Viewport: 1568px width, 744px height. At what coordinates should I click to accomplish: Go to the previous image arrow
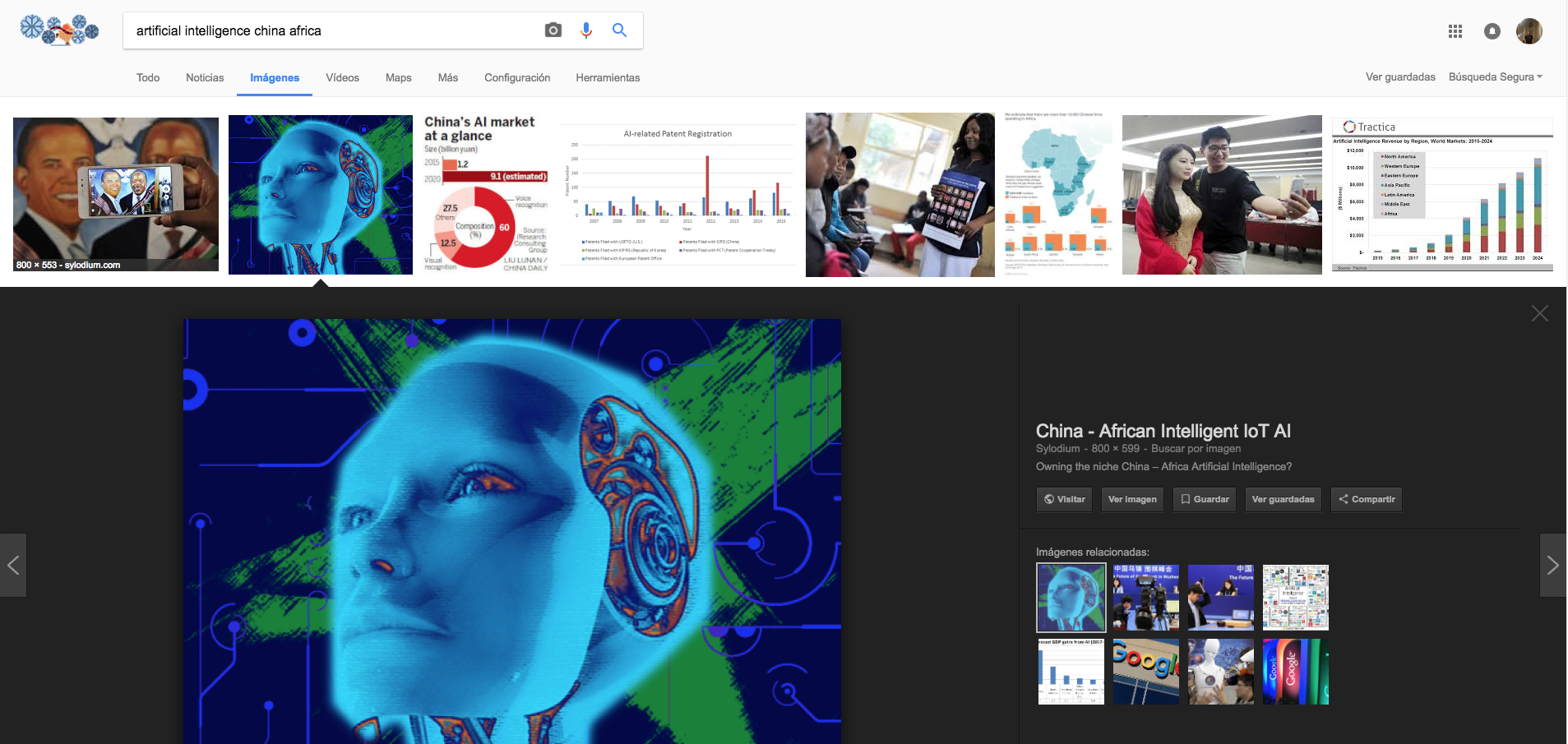(x=13, y=565)
